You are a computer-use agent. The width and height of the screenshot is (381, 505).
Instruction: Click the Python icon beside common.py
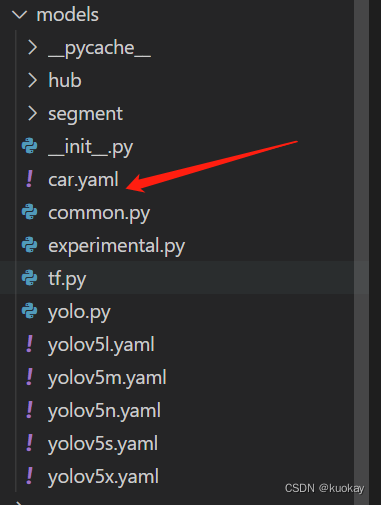29,212
